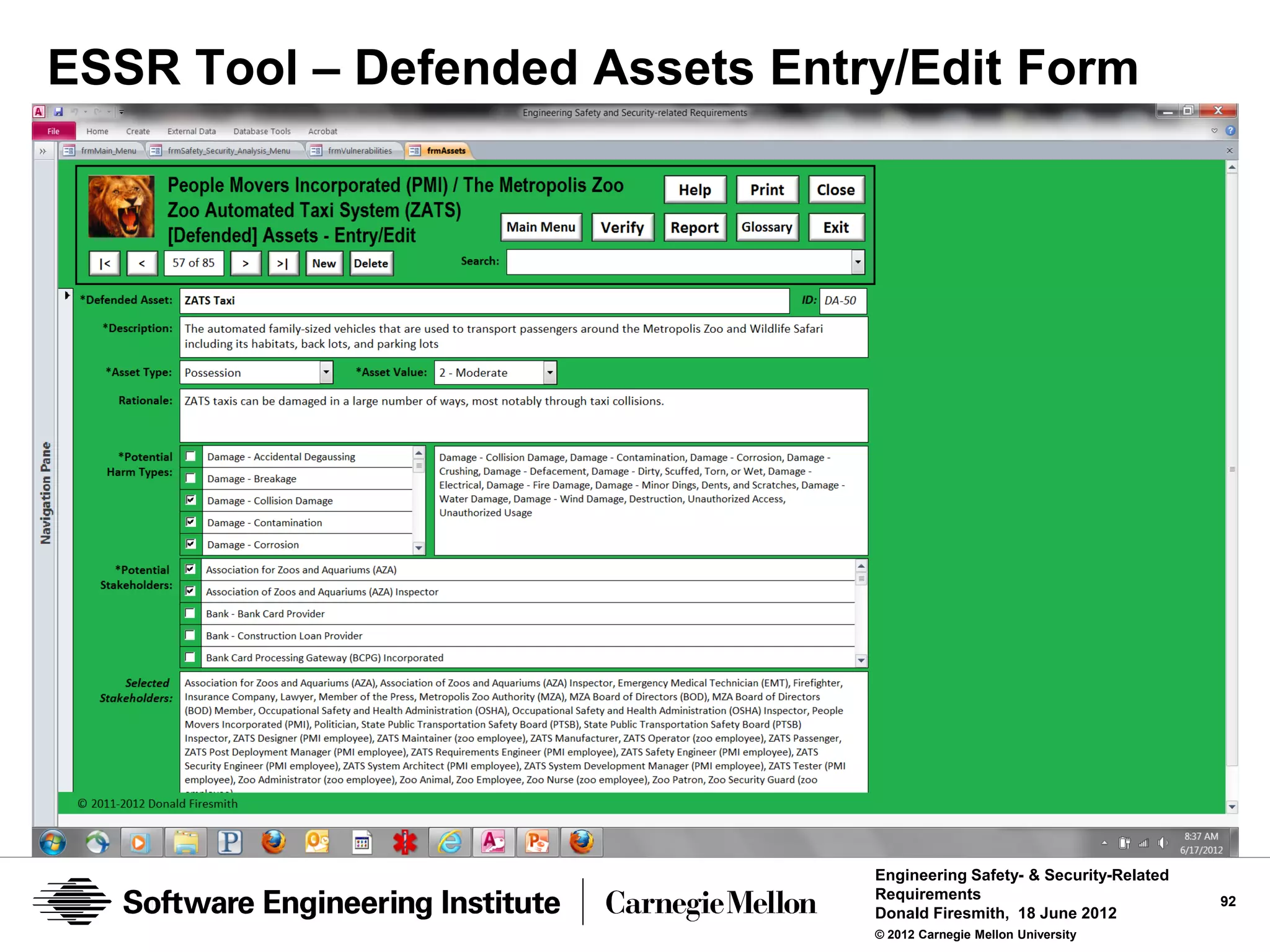Check Bank - Construction Loan Provider checkbox
The image size is (1270, 952).
(190, 635)
